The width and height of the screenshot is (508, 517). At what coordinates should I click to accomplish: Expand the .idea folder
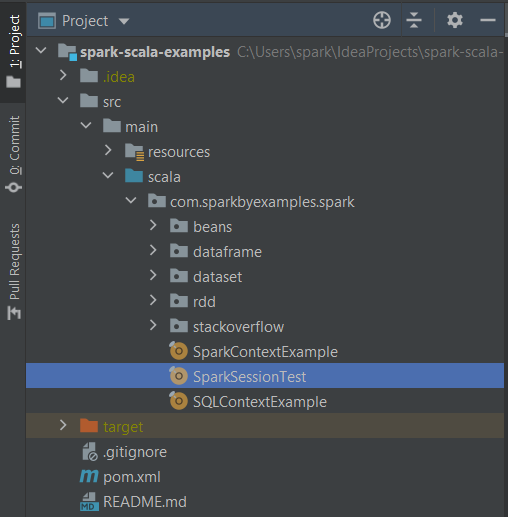click(x=63, y=75)
